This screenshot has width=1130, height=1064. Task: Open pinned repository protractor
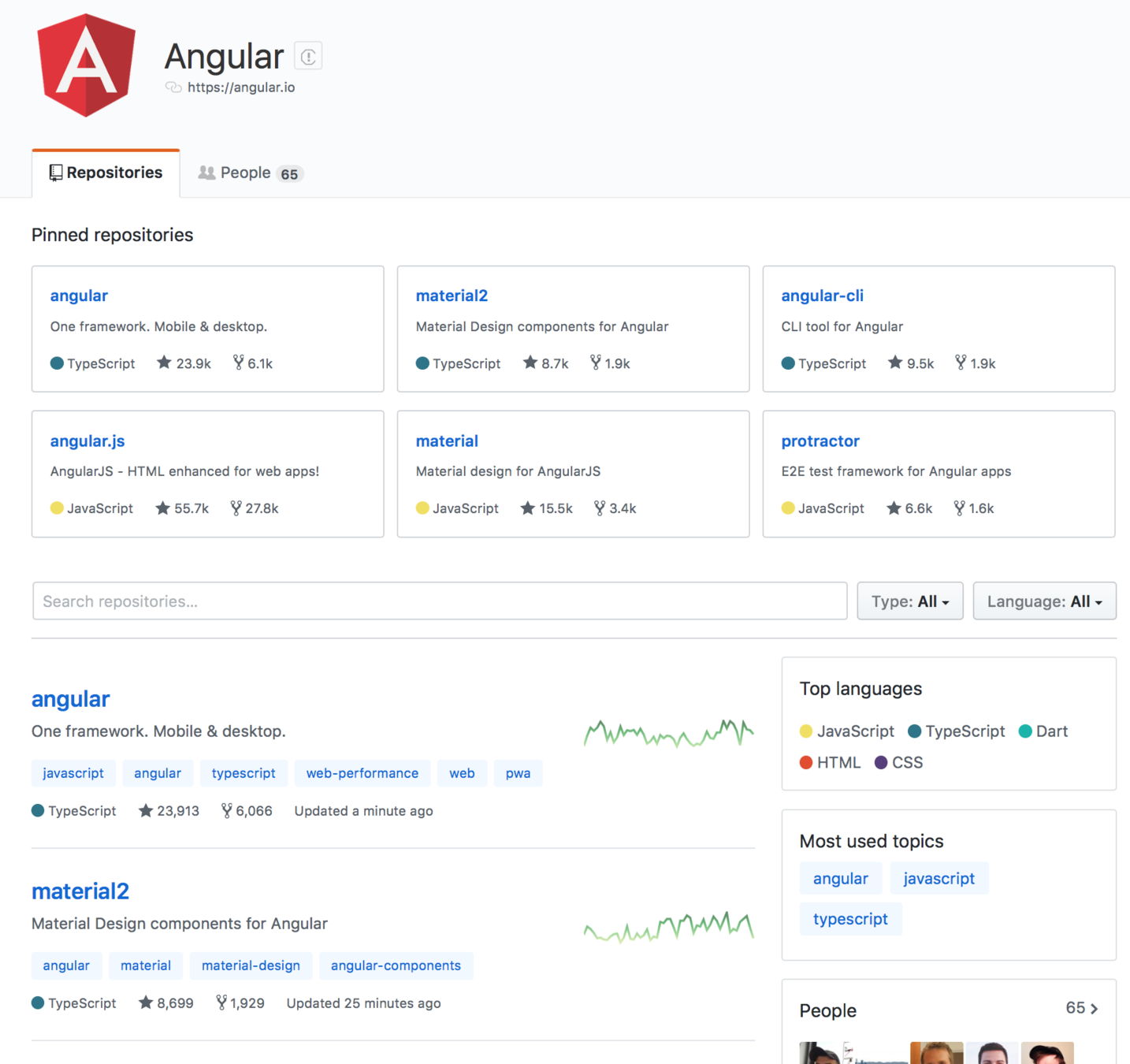click(x=820, y=441)
